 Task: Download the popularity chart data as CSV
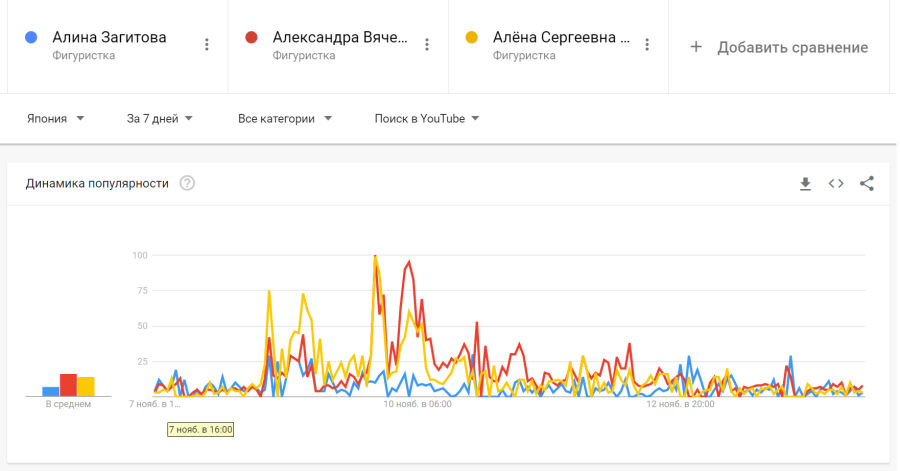pyautogui.click(x=805, y=184)
